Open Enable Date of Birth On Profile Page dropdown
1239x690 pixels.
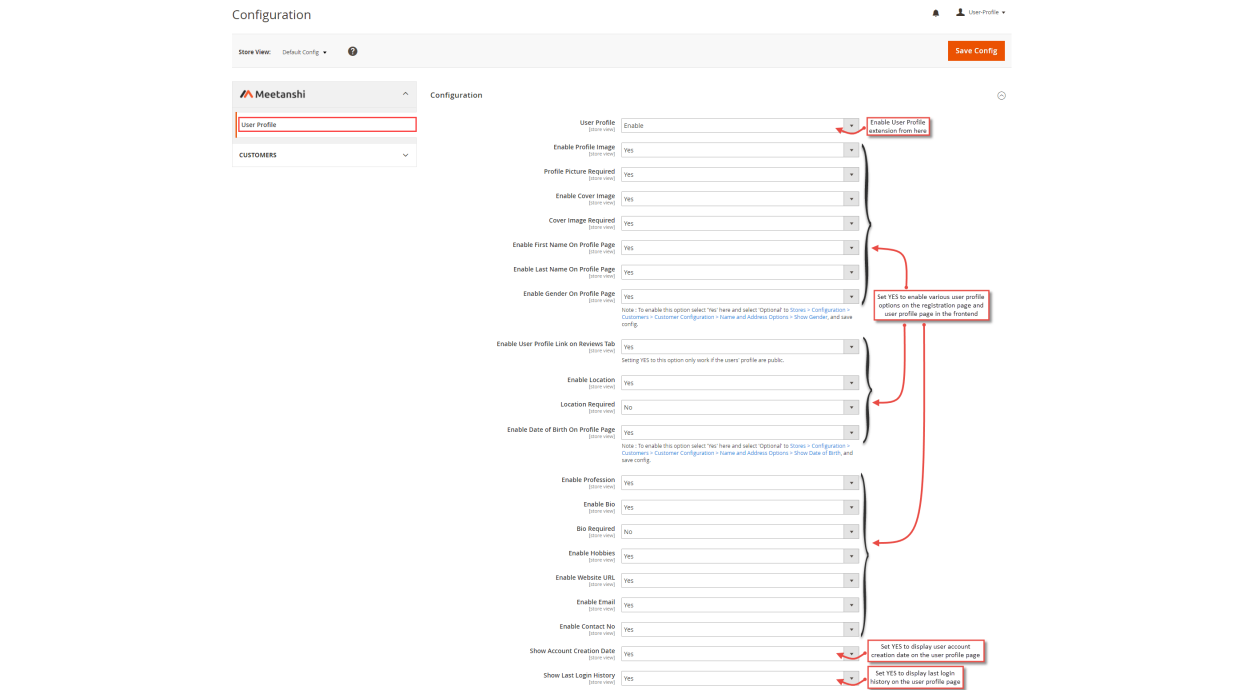tap(740, 433)
